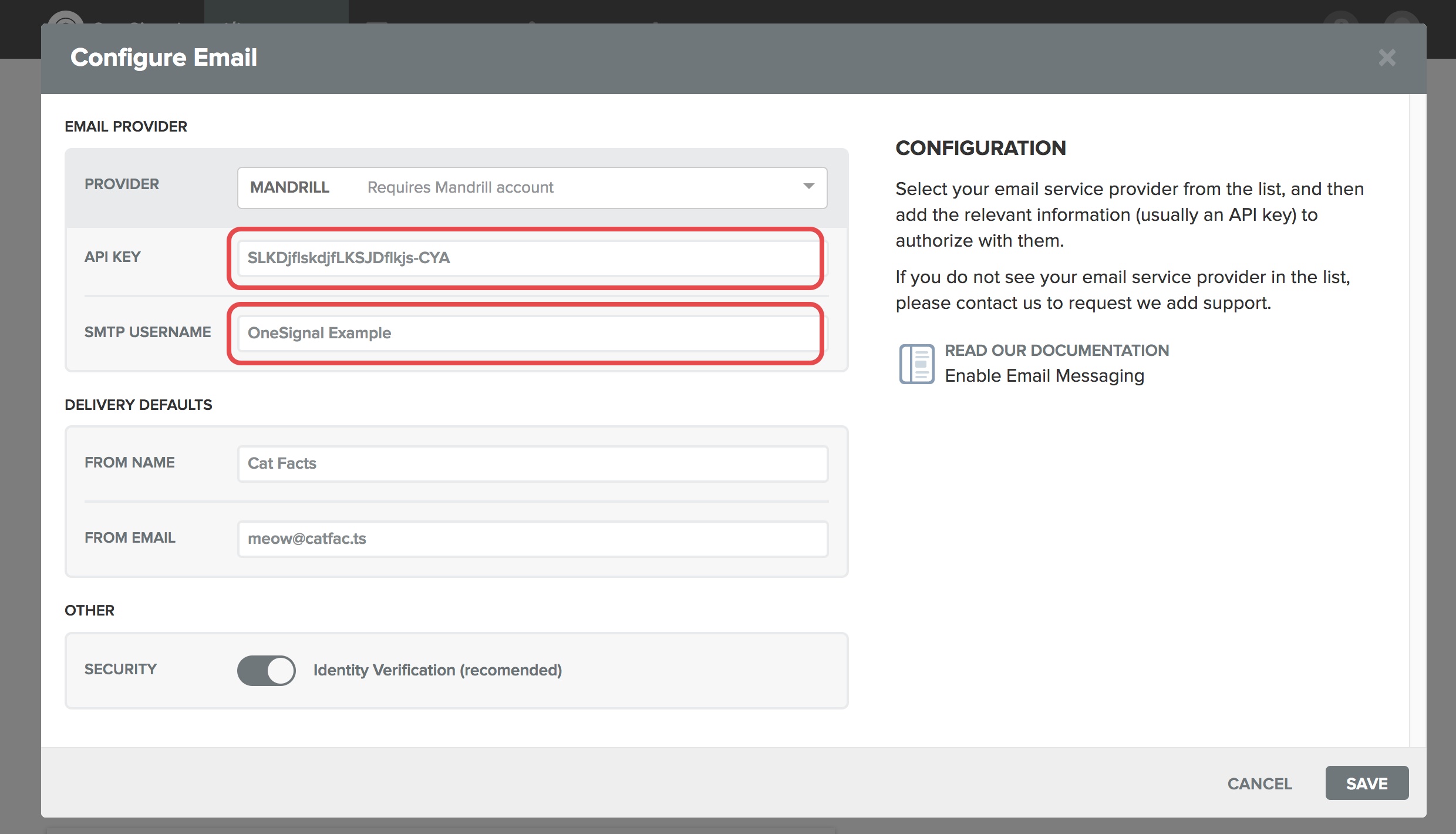This screenshot has height=834, width=1456.
Task: Edit the From Name field
Action: click(x=532, y=463)
